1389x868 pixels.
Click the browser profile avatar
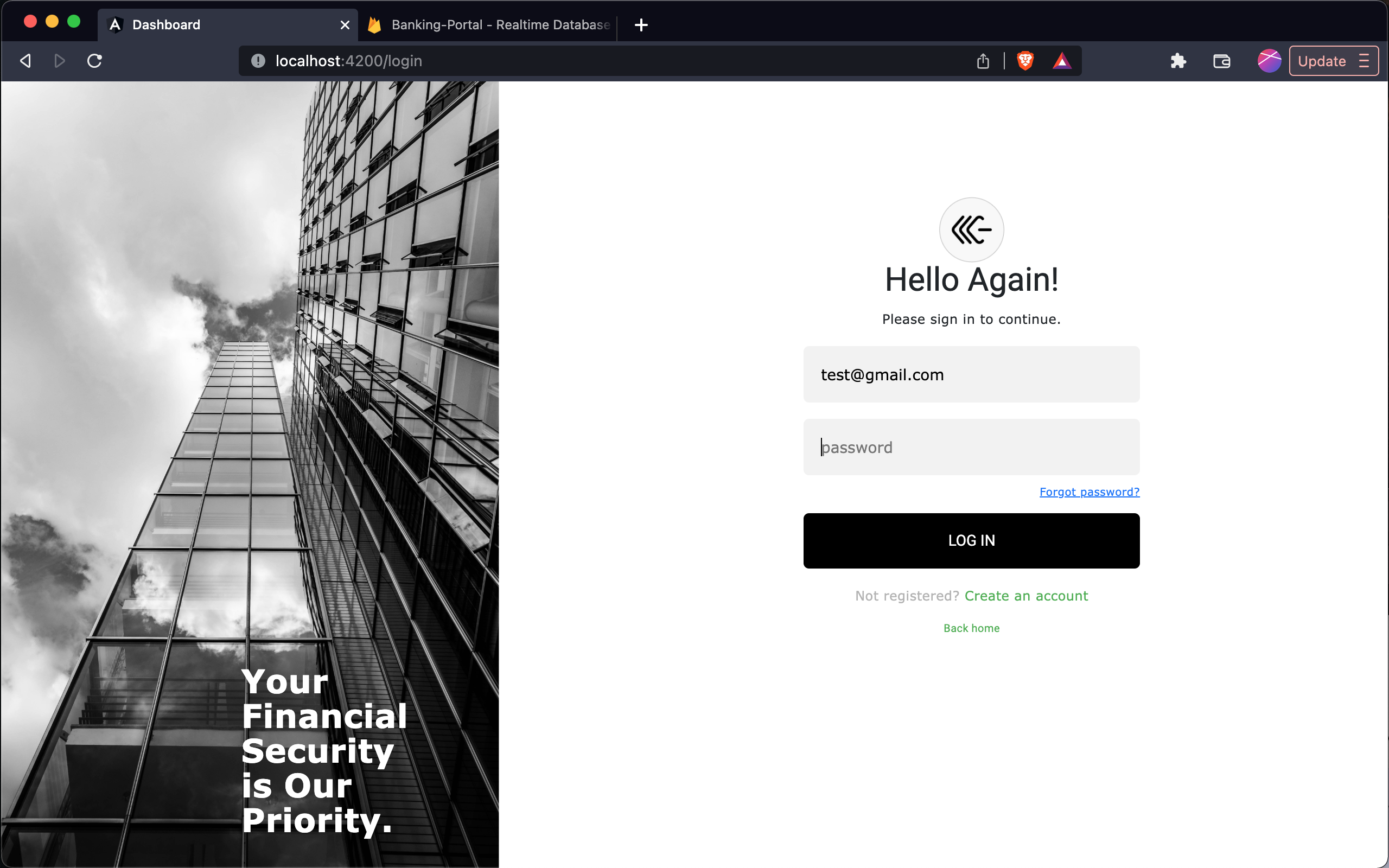1268,60
